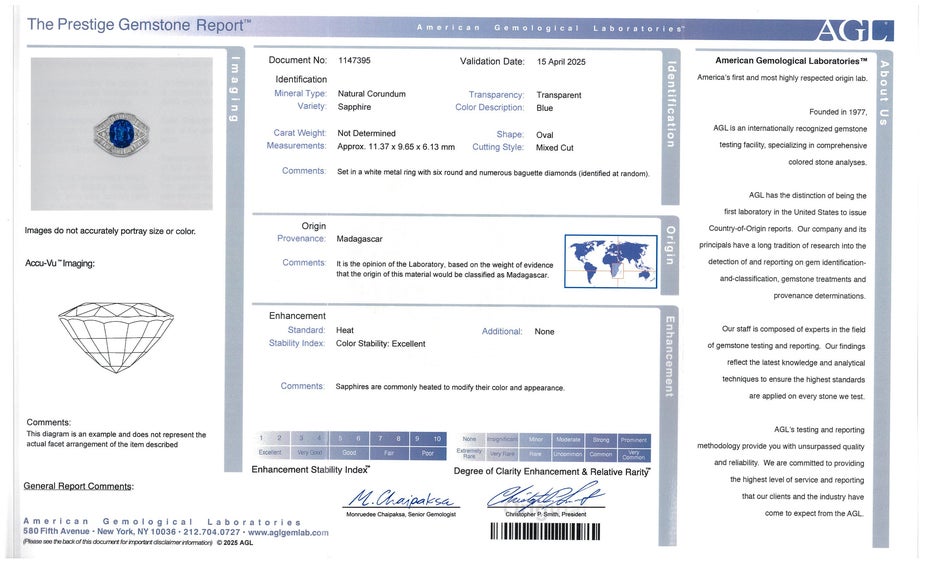Click the General Report Comments heading

[78, 486]
